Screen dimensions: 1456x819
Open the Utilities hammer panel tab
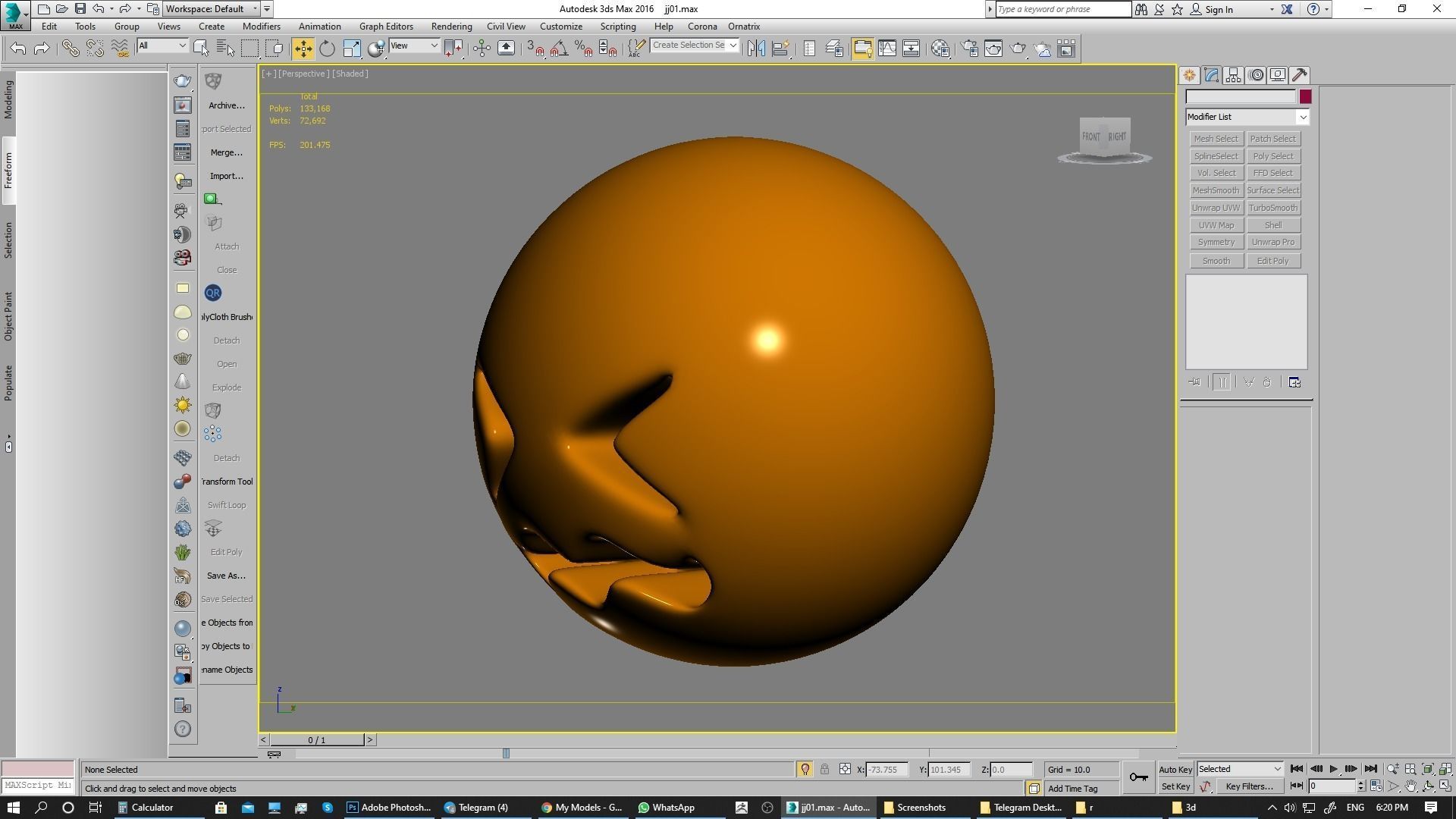[1300, 75]
